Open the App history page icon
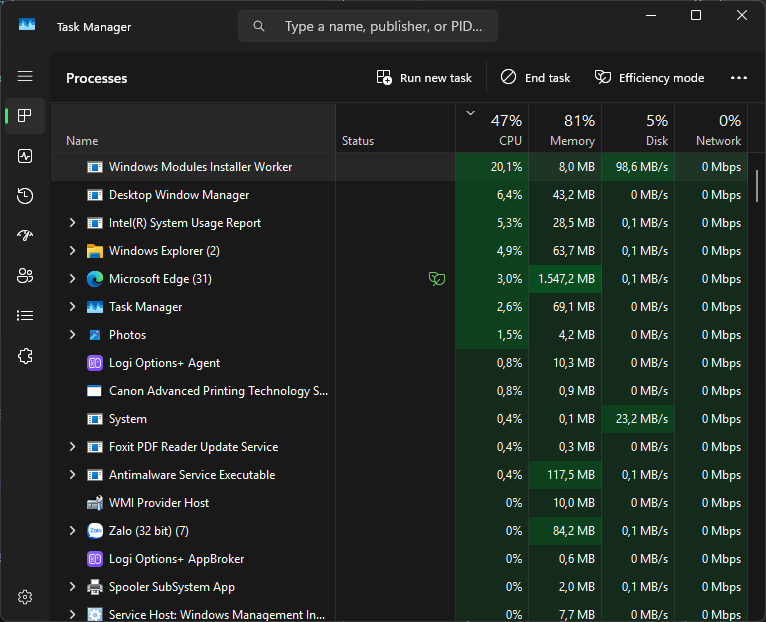This screenshot has height=622, width=766. pyautogui.click(x=25, y=196)
